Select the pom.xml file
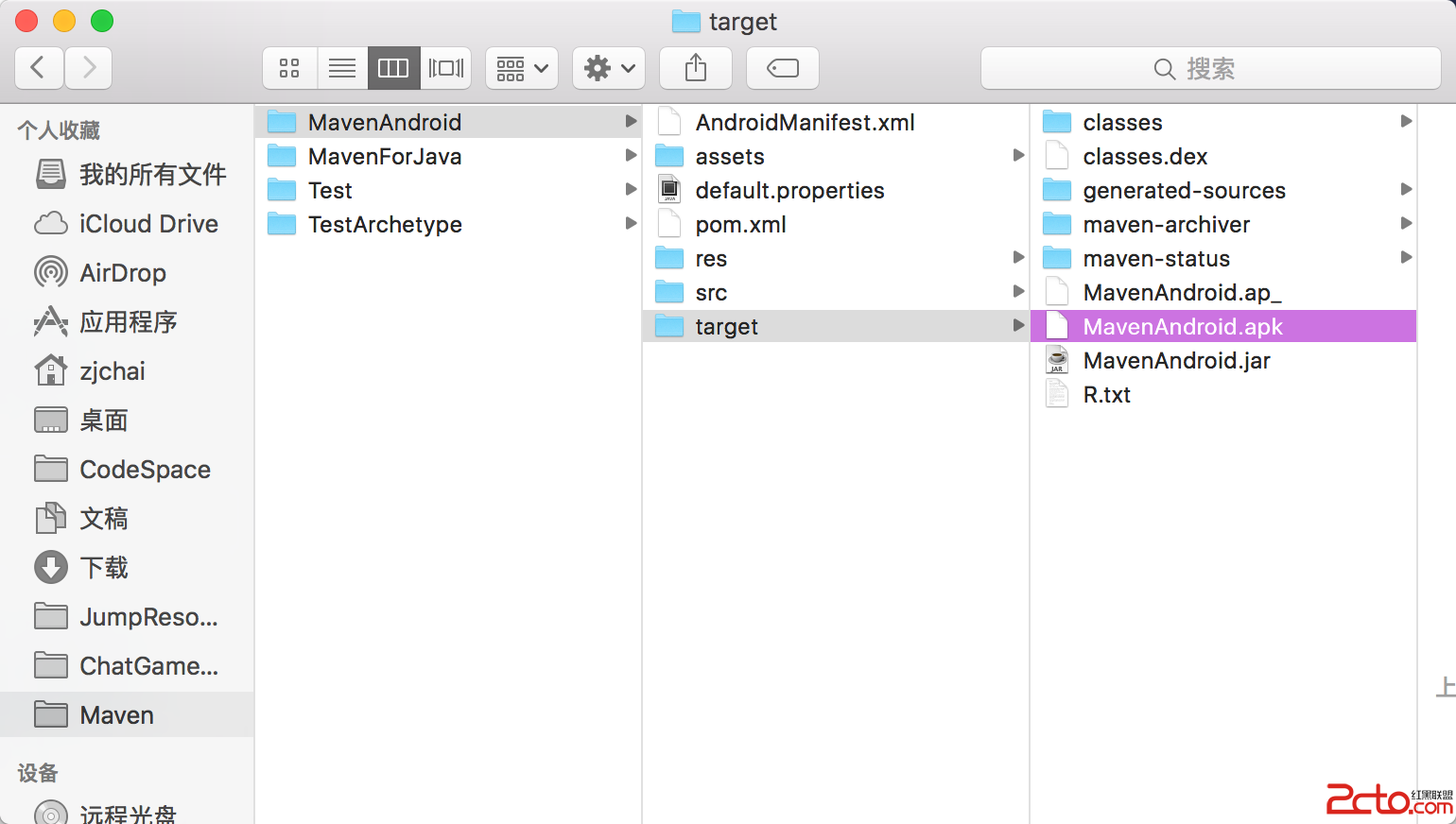This screenshot has height=824, width=1456. [836, 224]
